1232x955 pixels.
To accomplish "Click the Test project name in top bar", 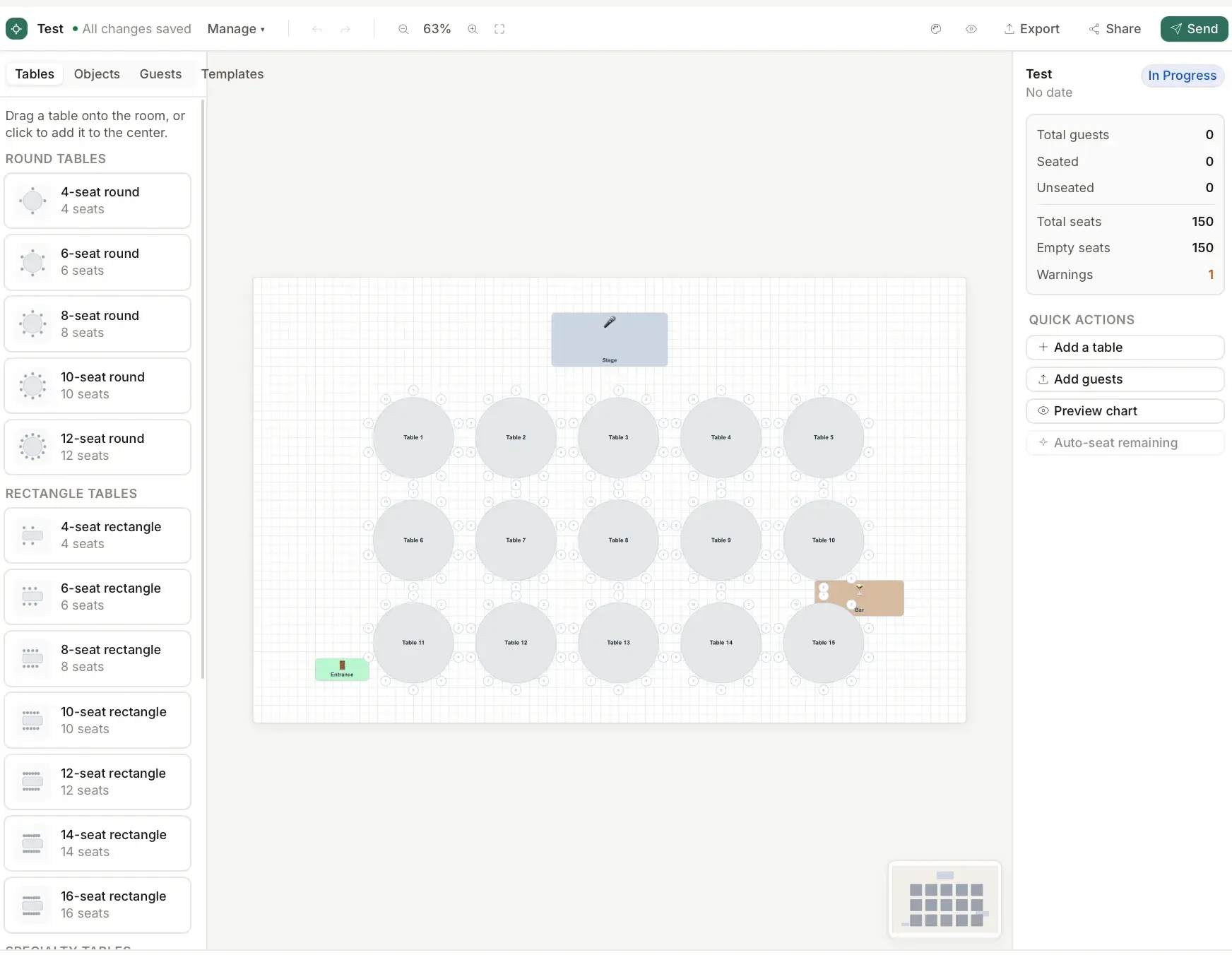I will (x=50, y=29).
